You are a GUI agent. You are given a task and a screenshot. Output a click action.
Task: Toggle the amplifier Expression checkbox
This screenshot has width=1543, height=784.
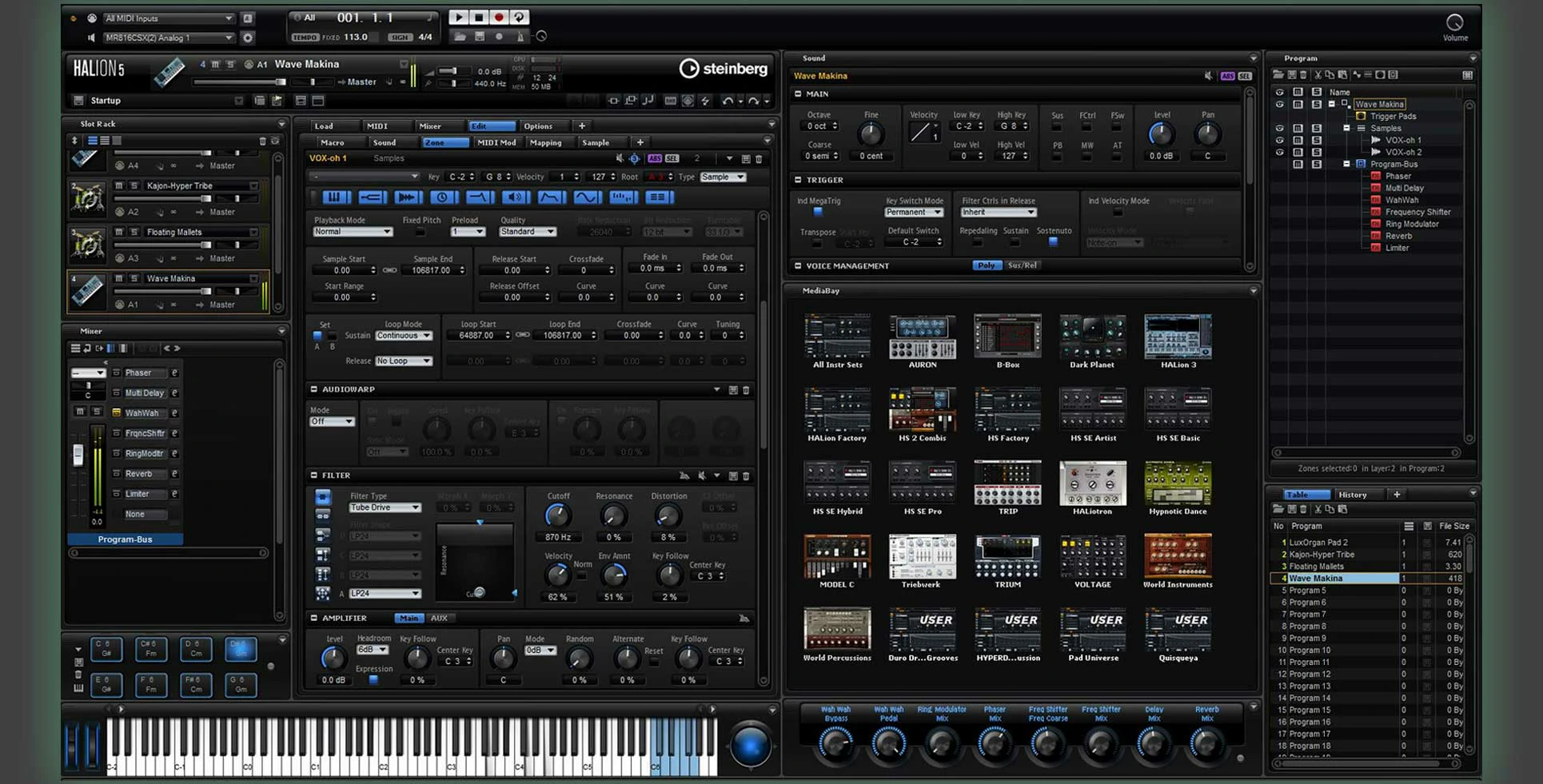click(373, 680)
